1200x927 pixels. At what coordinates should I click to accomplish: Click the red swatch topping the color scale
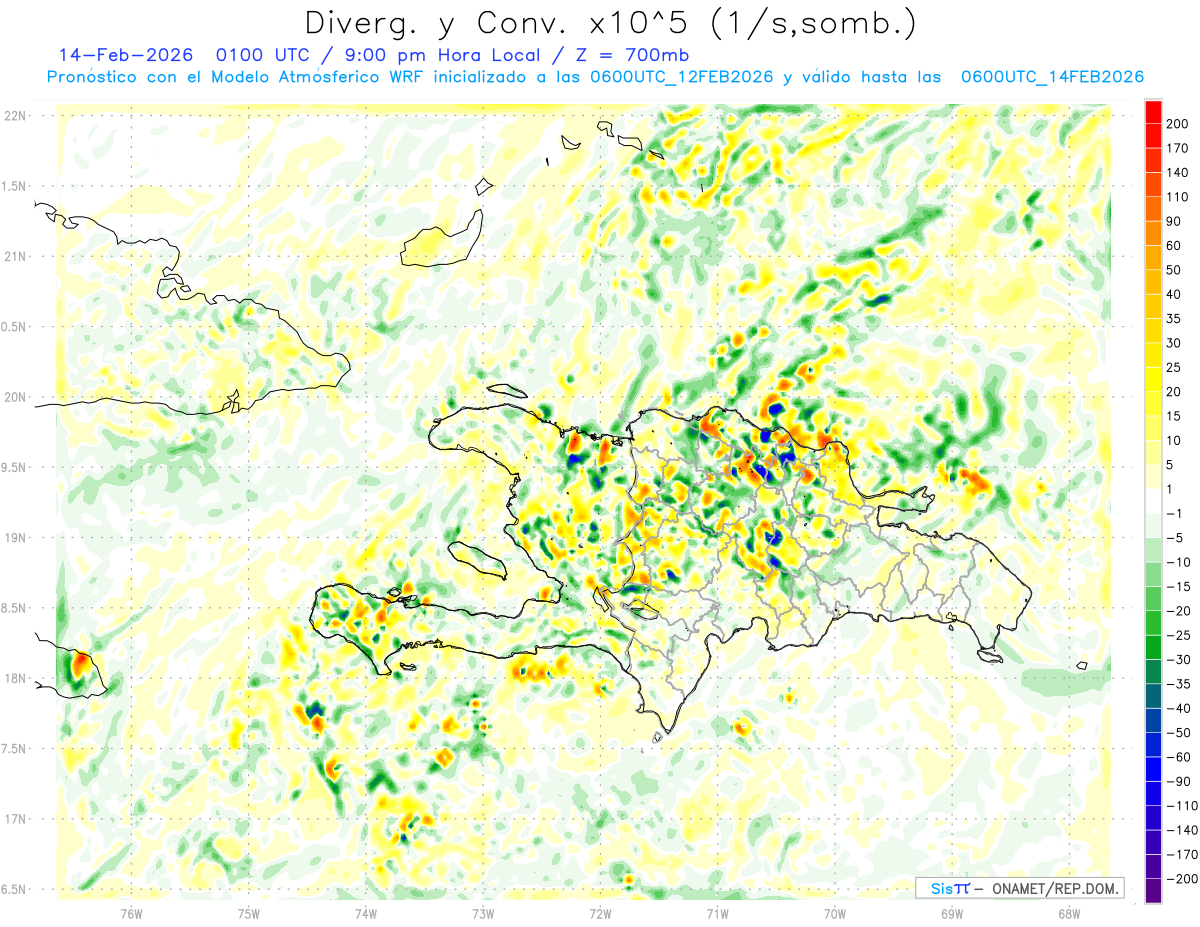coord(1153,112)
